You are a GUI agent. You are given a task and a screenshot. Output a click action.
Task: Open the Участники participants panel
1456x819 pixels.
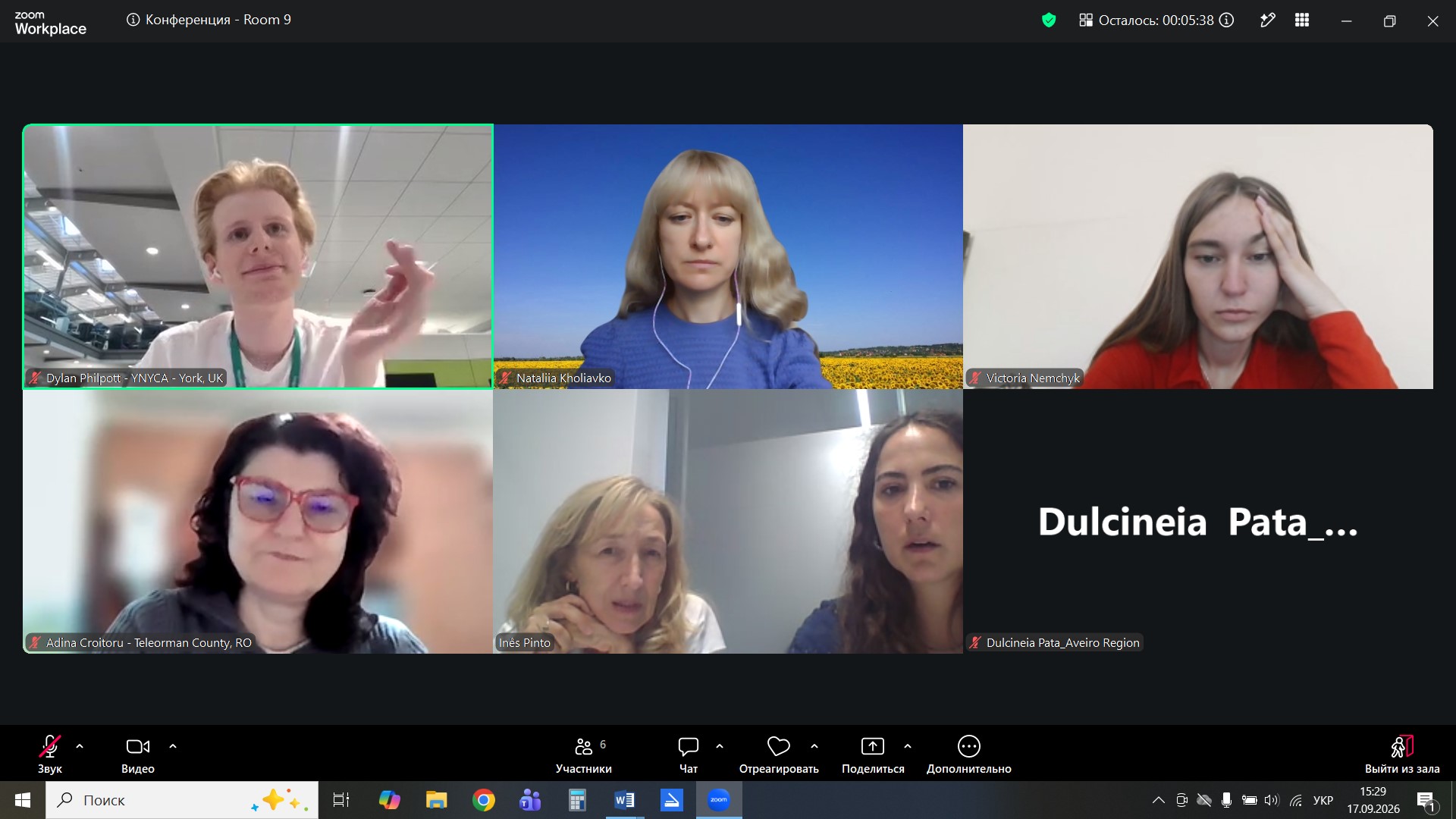coord(584,754)
